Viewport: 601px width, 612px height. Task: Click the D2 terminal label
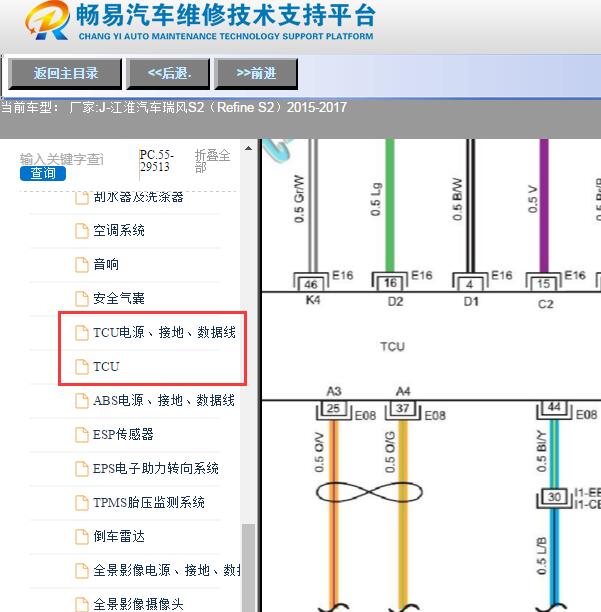[x=395, y=301]
